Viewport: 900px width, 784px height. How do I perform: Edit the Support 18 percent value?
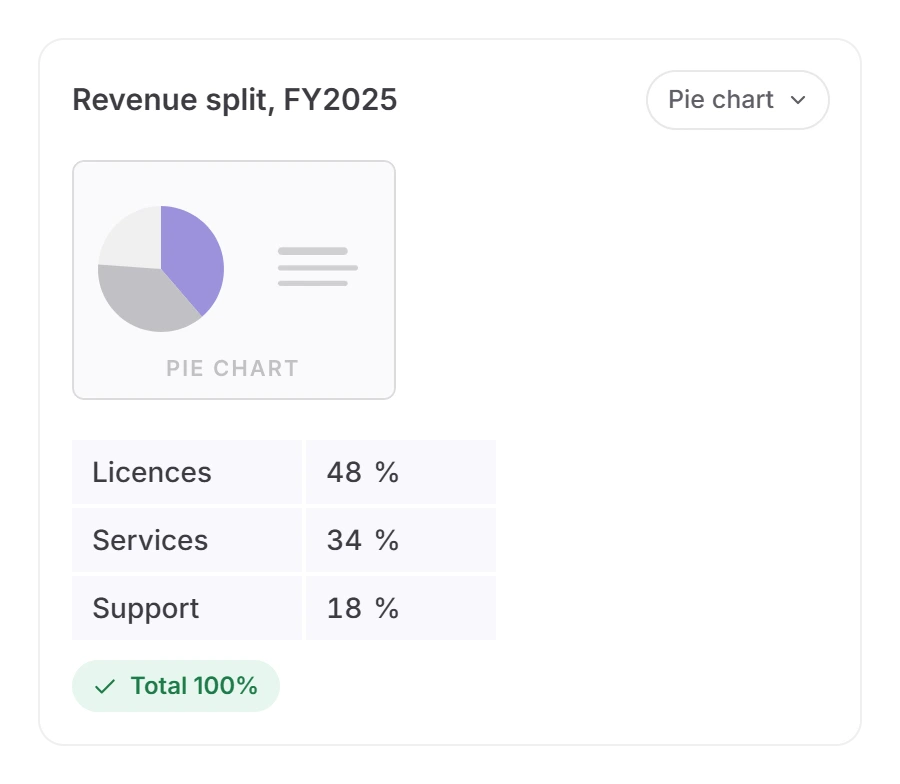click(401, 608)
